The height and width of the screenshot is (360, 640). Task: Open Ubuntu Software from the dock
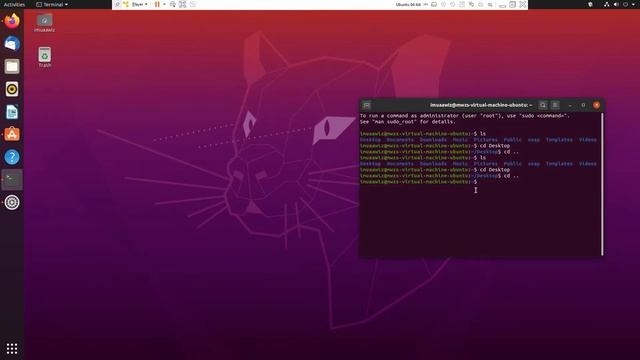point(12,134)
